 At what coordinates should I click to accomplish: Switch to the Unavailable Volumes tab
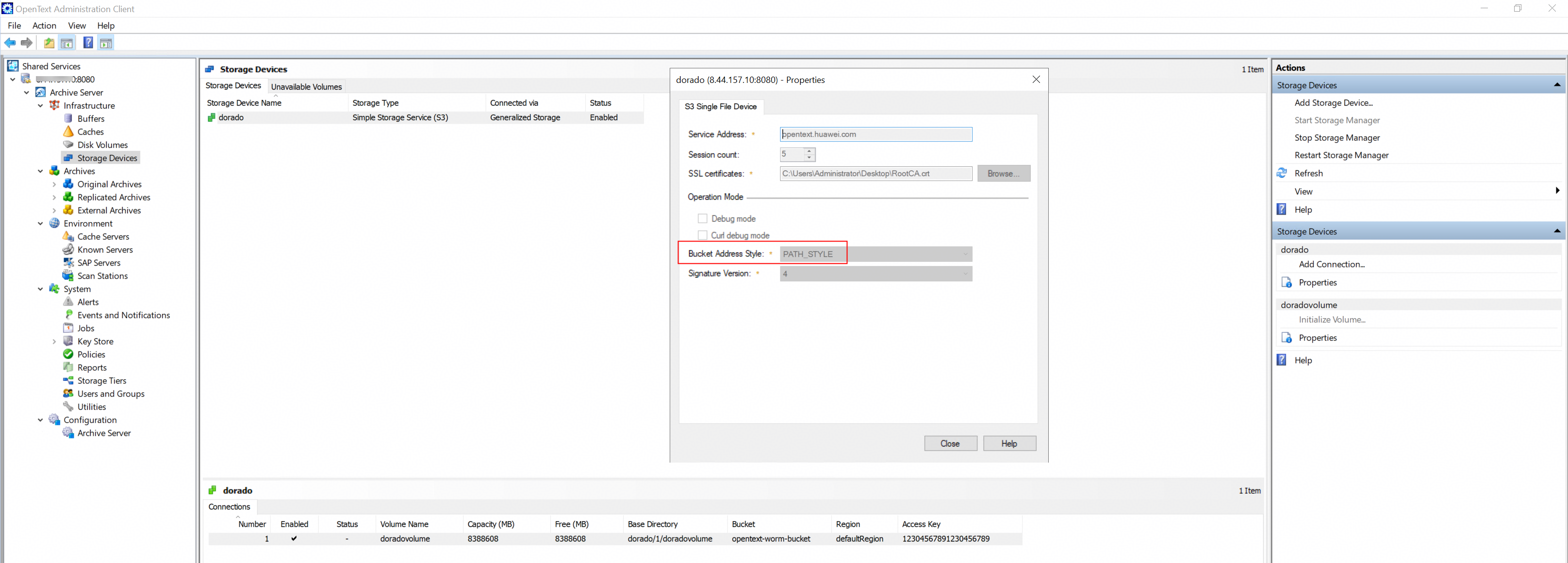click(306, 86)
